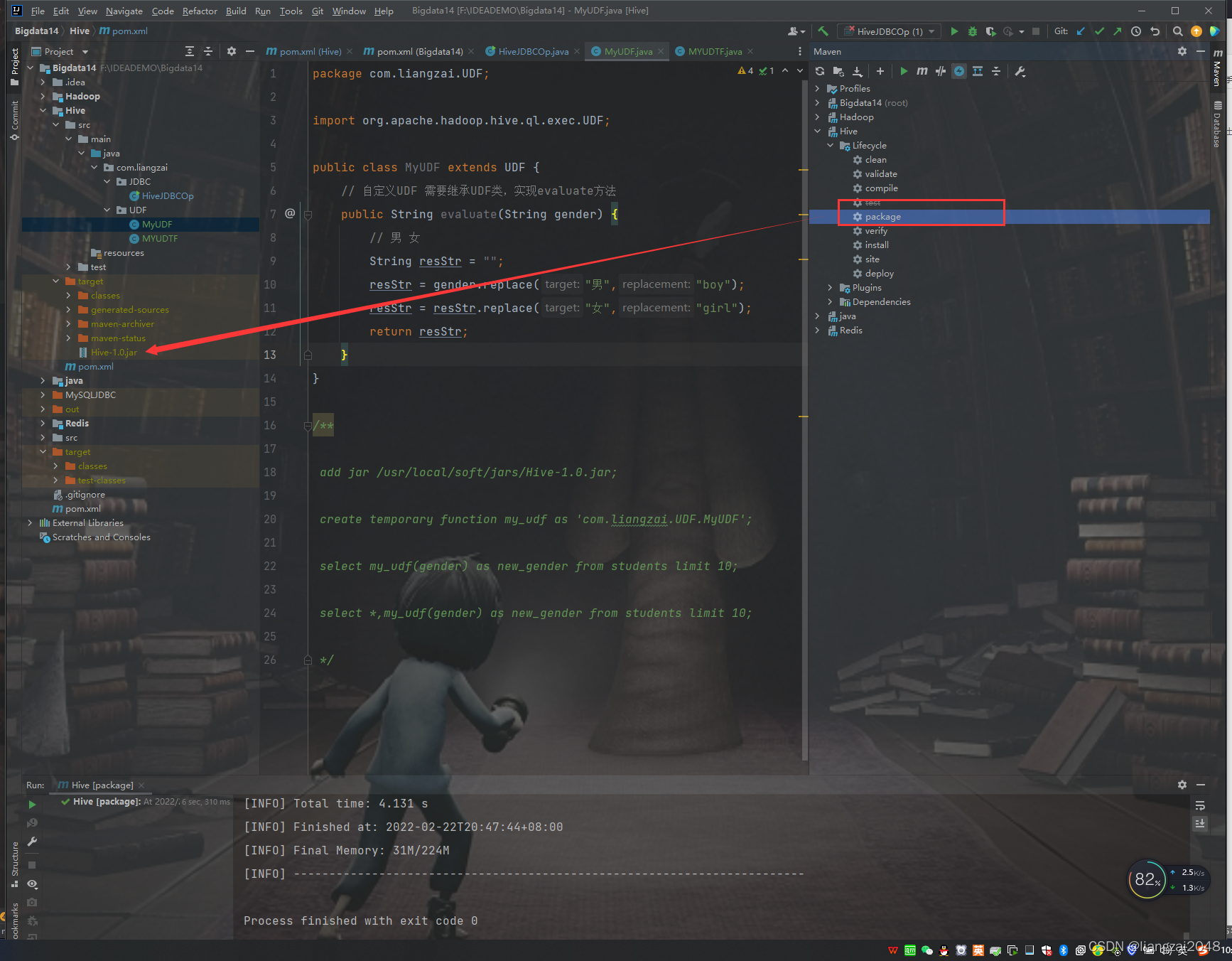Toggle the Database side stripe button

pos(1217,124)
